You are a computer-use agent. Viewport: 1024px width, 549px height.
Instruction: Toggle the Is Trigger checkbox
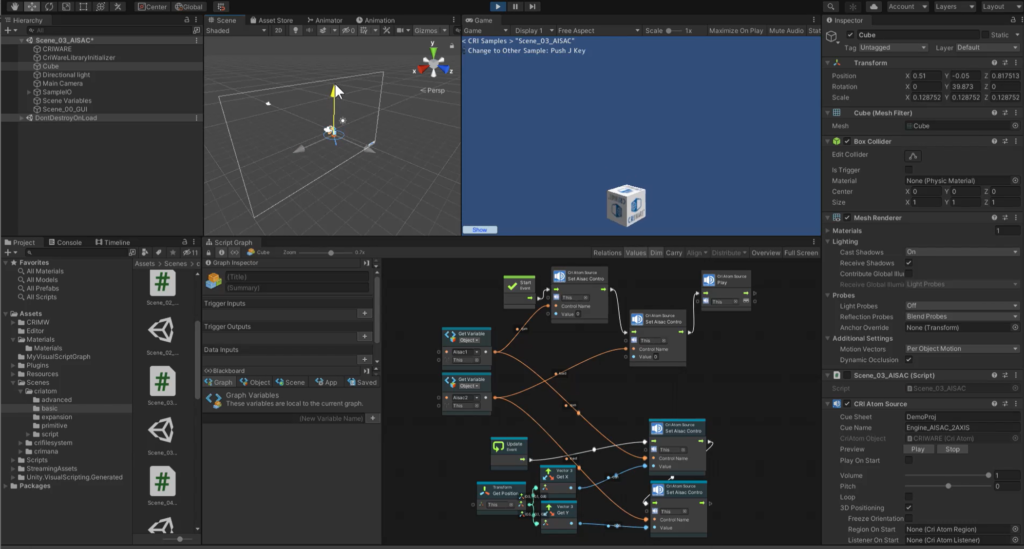pyautogui.click(x=909, y=168)
